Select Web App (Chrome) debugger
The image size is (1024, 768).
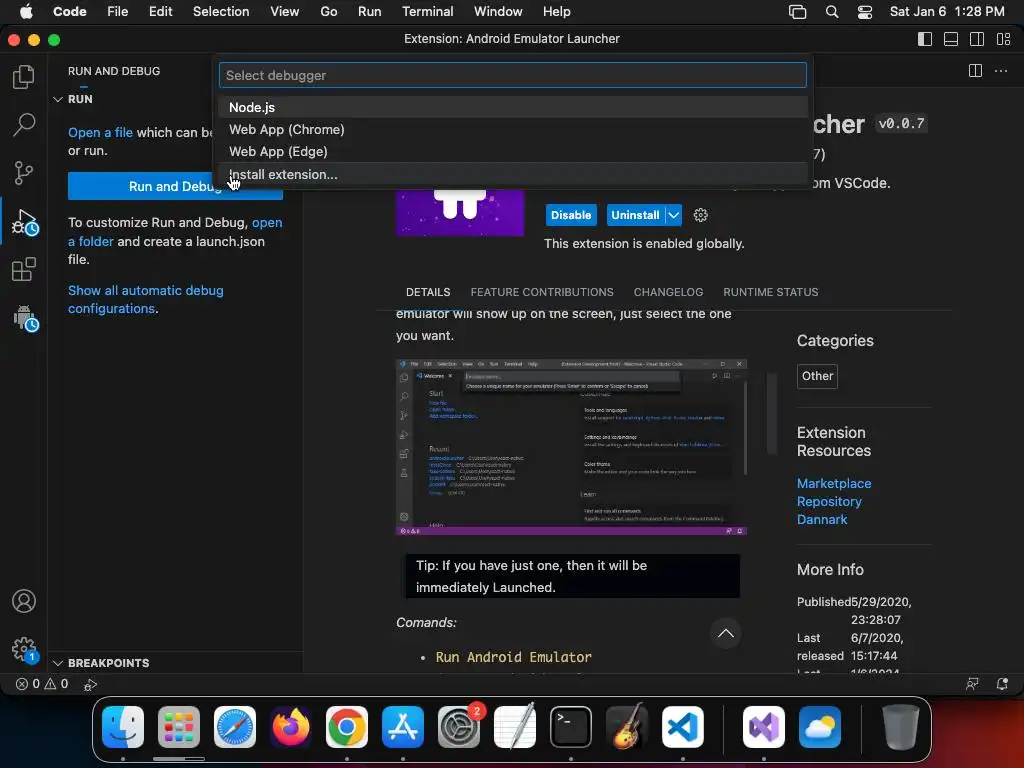click(513, 129)
